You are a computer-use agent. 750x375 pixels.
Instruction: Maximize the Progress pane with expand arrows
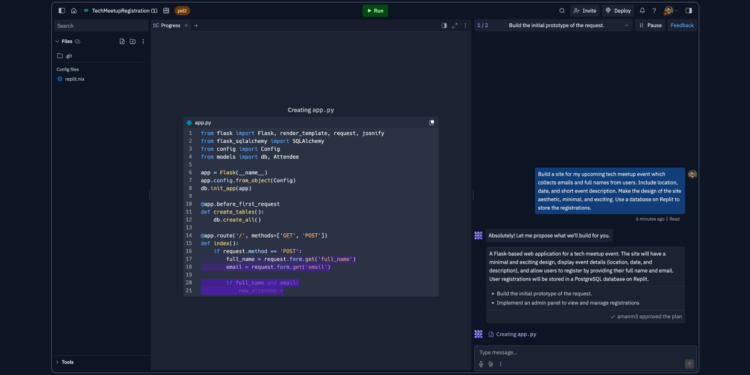(x=454, y=25)
